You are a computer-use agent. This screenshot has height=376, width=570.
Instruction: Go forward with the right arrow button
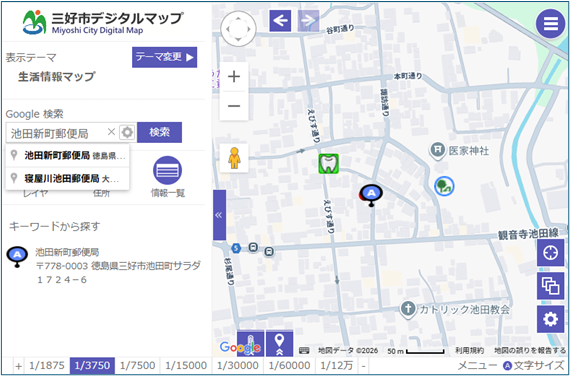pyautogui.click(x=308, y=20)
